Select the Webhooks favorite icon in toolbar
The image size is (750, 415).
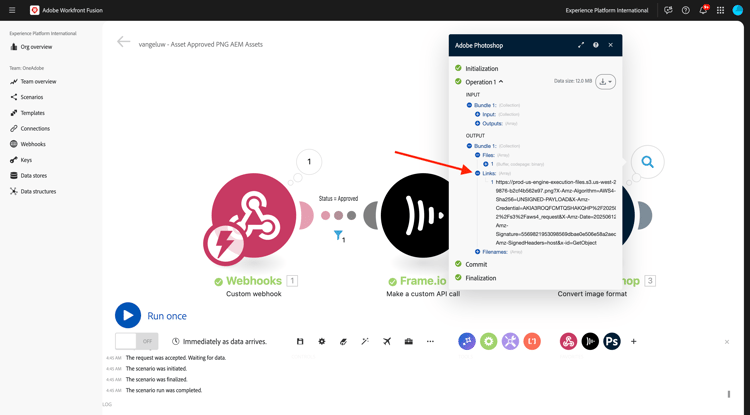pyautogui.click(x=568, y=341)
